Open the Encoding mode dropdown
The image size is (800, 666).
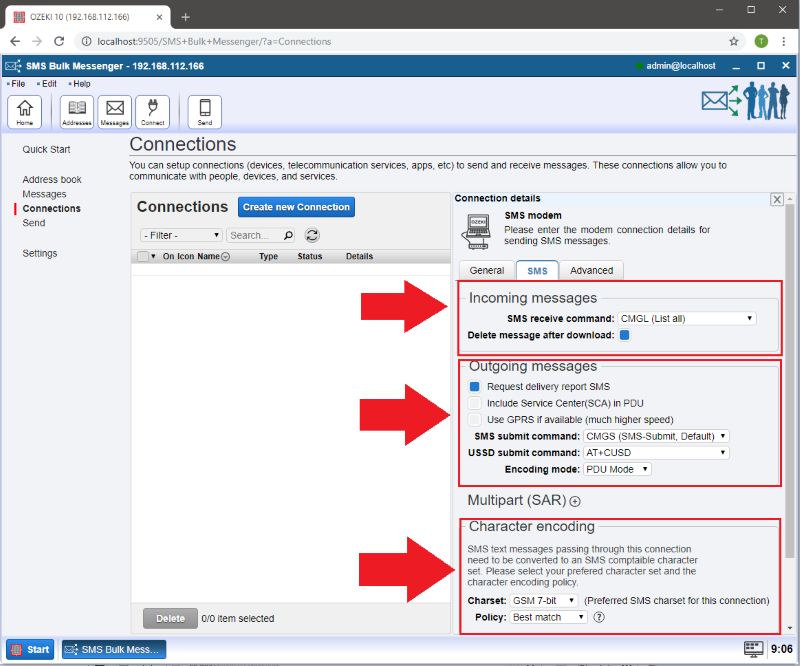[x=617, y=469]
